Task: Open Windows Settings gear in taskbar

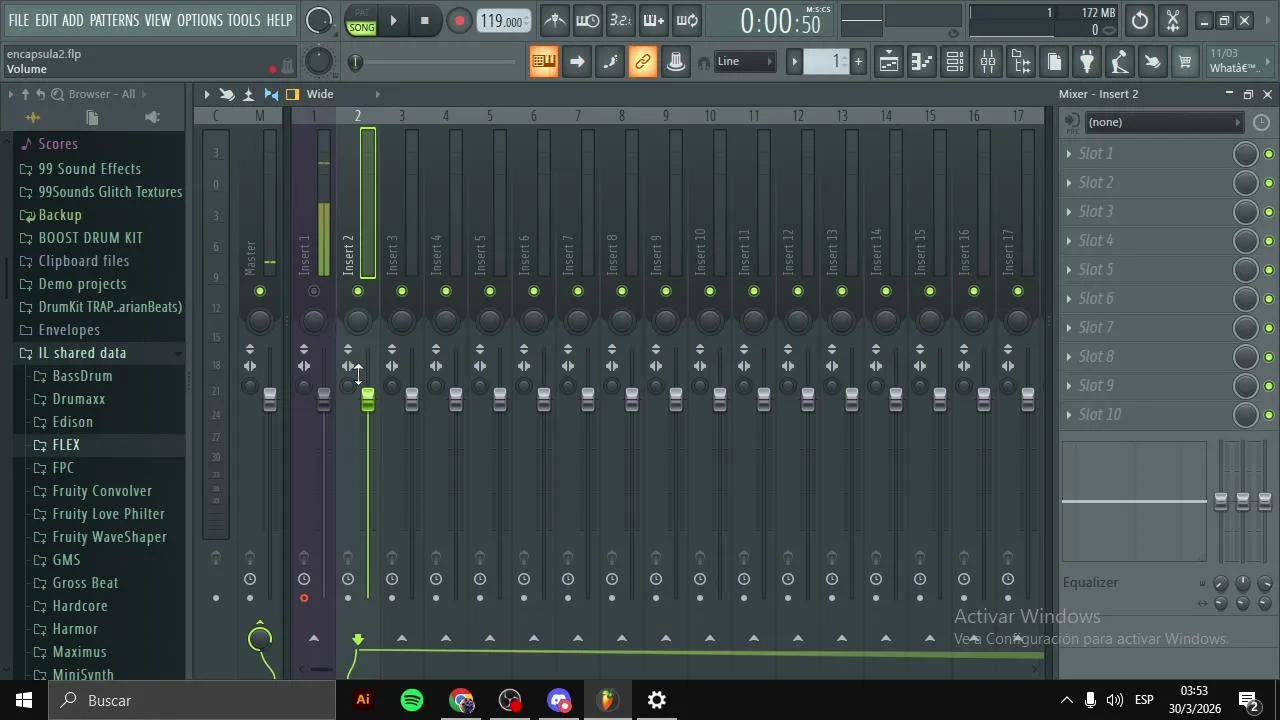Action: (x=657, y=700)
